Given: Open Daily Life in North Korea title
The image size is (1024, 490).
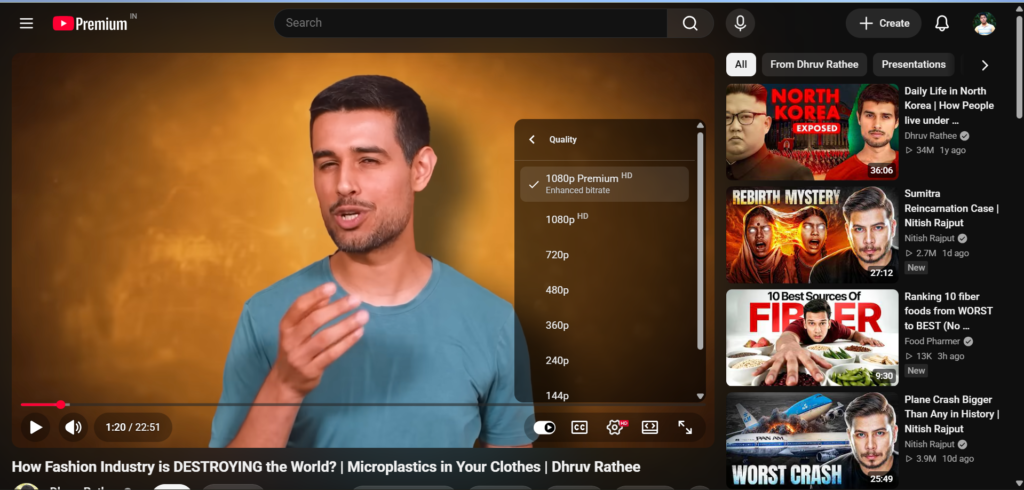Looking at the screenshot, I should coord(949,106).
